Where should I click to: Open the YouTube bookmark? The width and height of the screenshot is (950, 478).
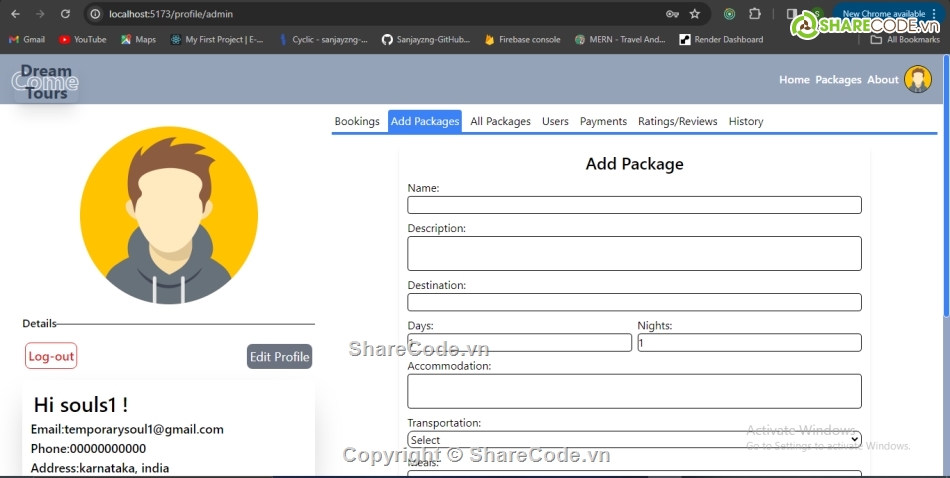point(83,40)
